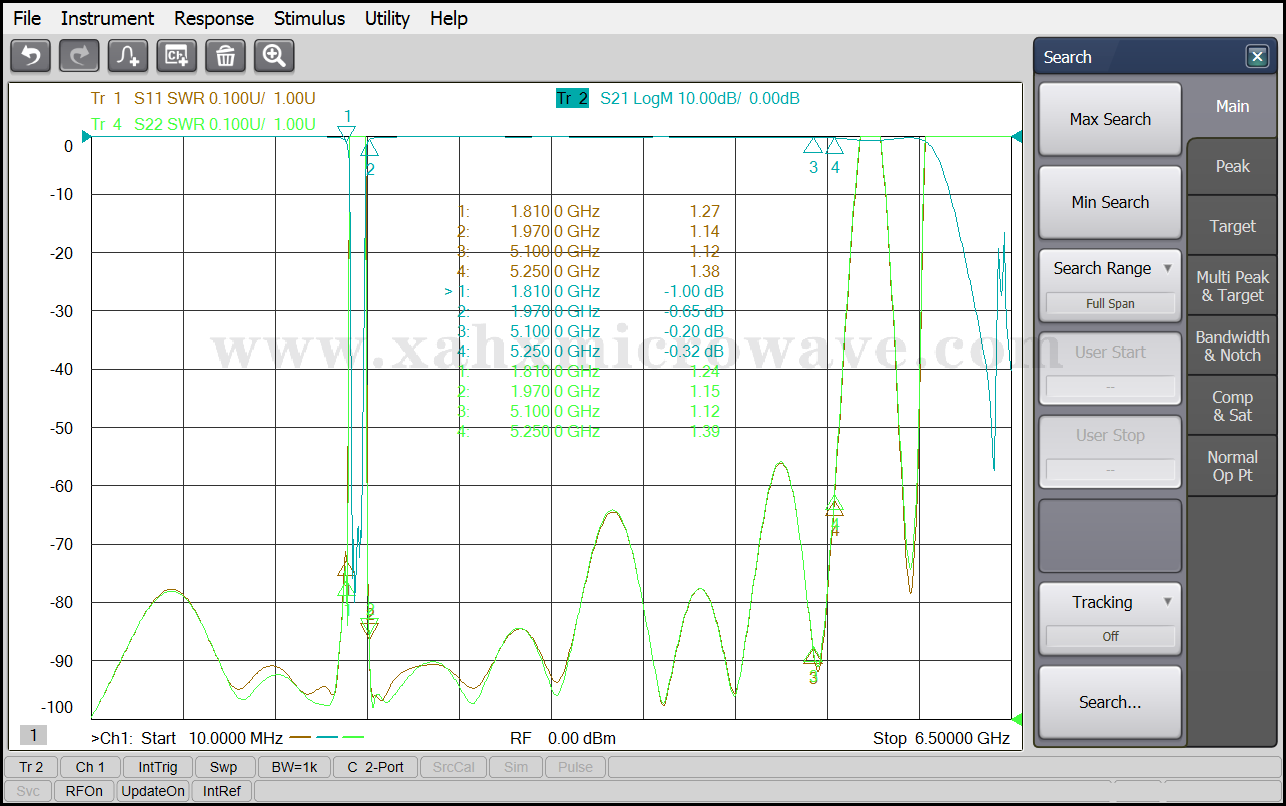1286x806 pixels.
Task: Open the Stimulus menu
Action: (x=309, y=18)
